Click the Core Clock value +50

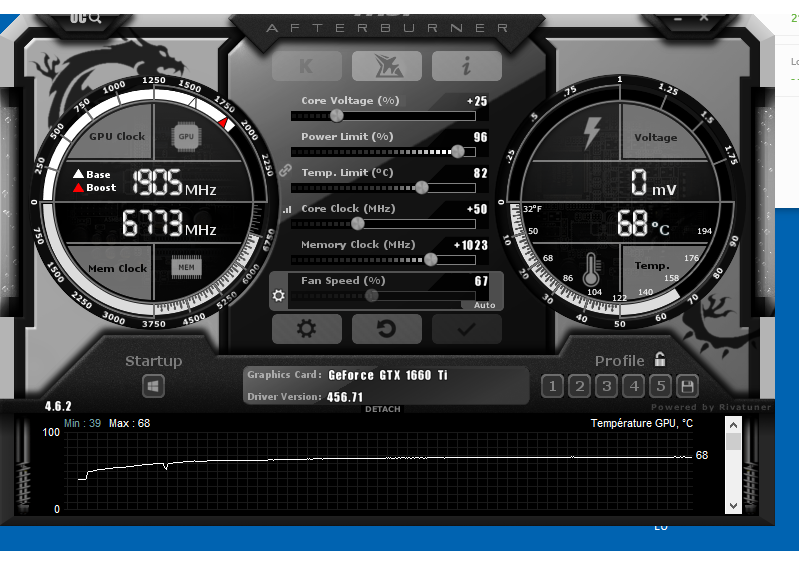477,209
